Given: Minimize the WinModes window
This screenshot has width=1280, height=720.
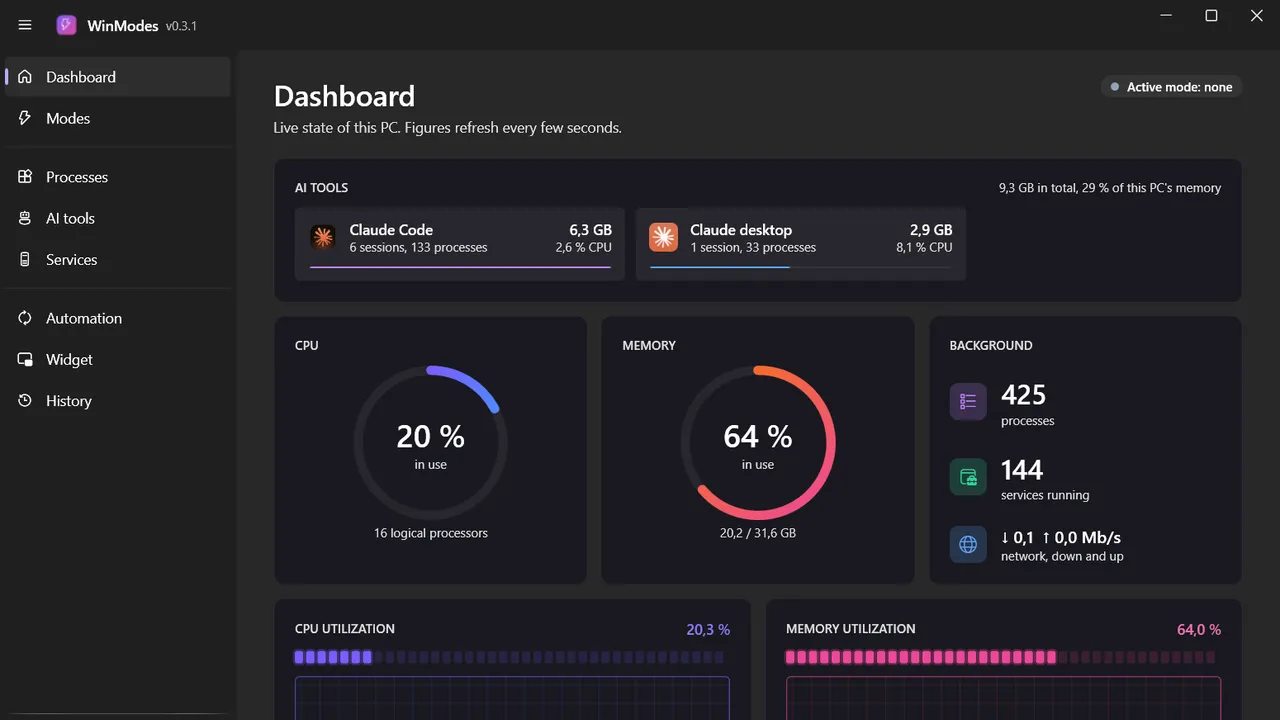Looking at the screenshot, I should point(1166,16).
